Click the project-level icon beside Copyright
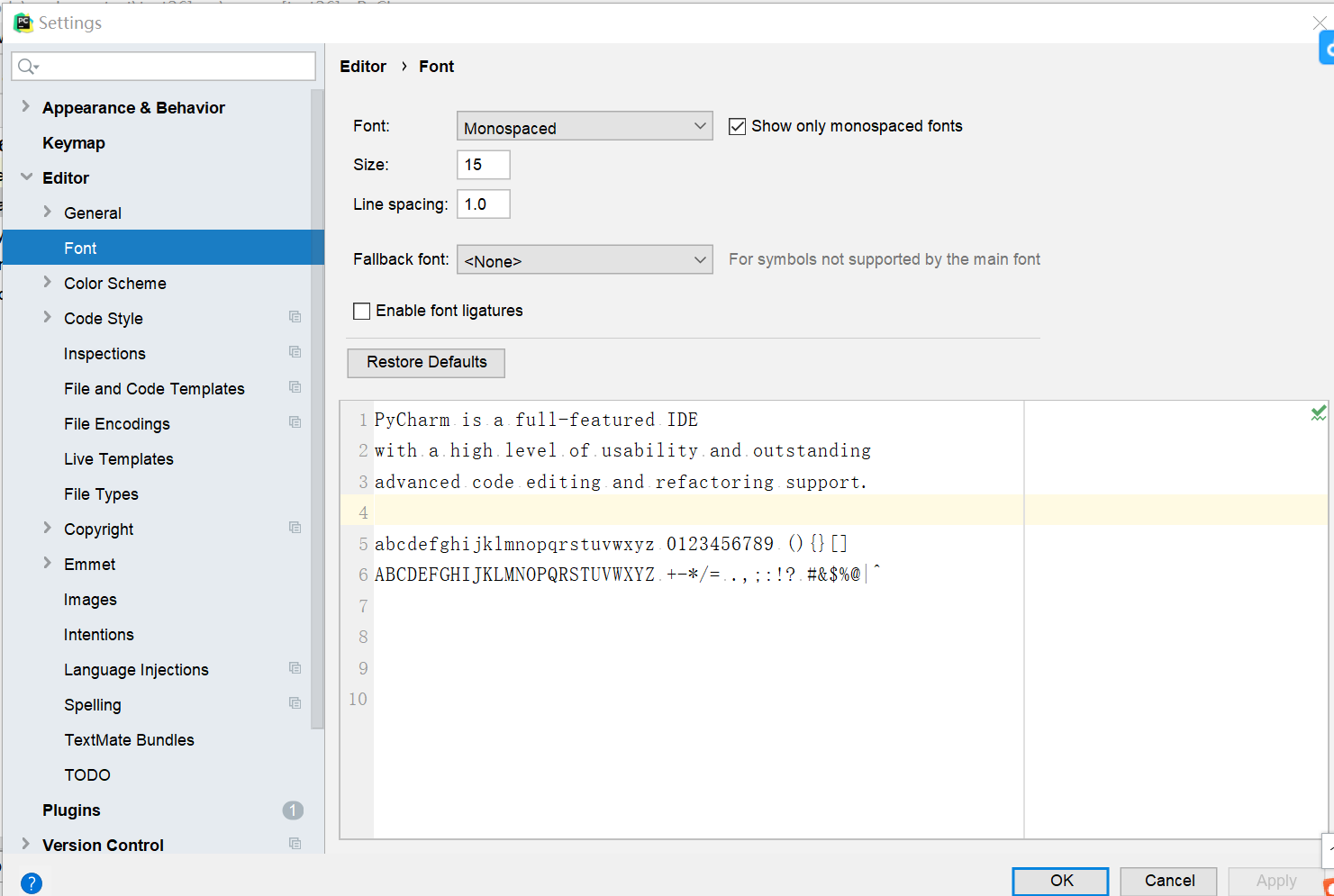 295,528
